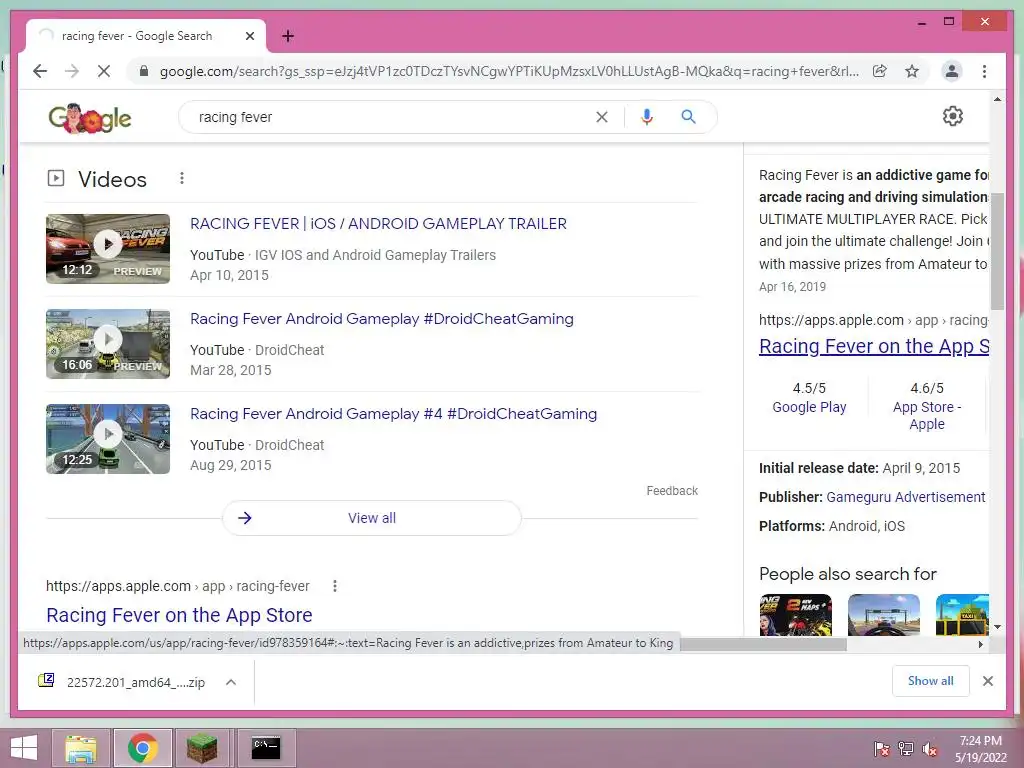Image resolution: width=1024 pixels, height=768 pixels.
Task: Open side panel Racing Fever on the App link
Action: tap(874, 346)
